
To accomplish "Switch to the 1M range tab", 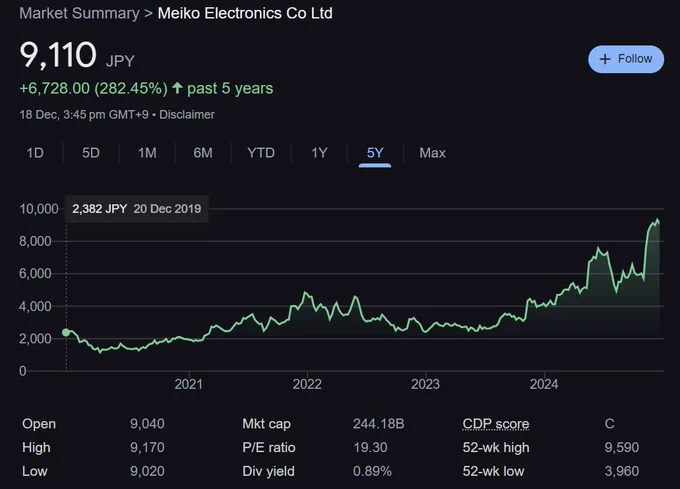I will [x=147, y=153].
